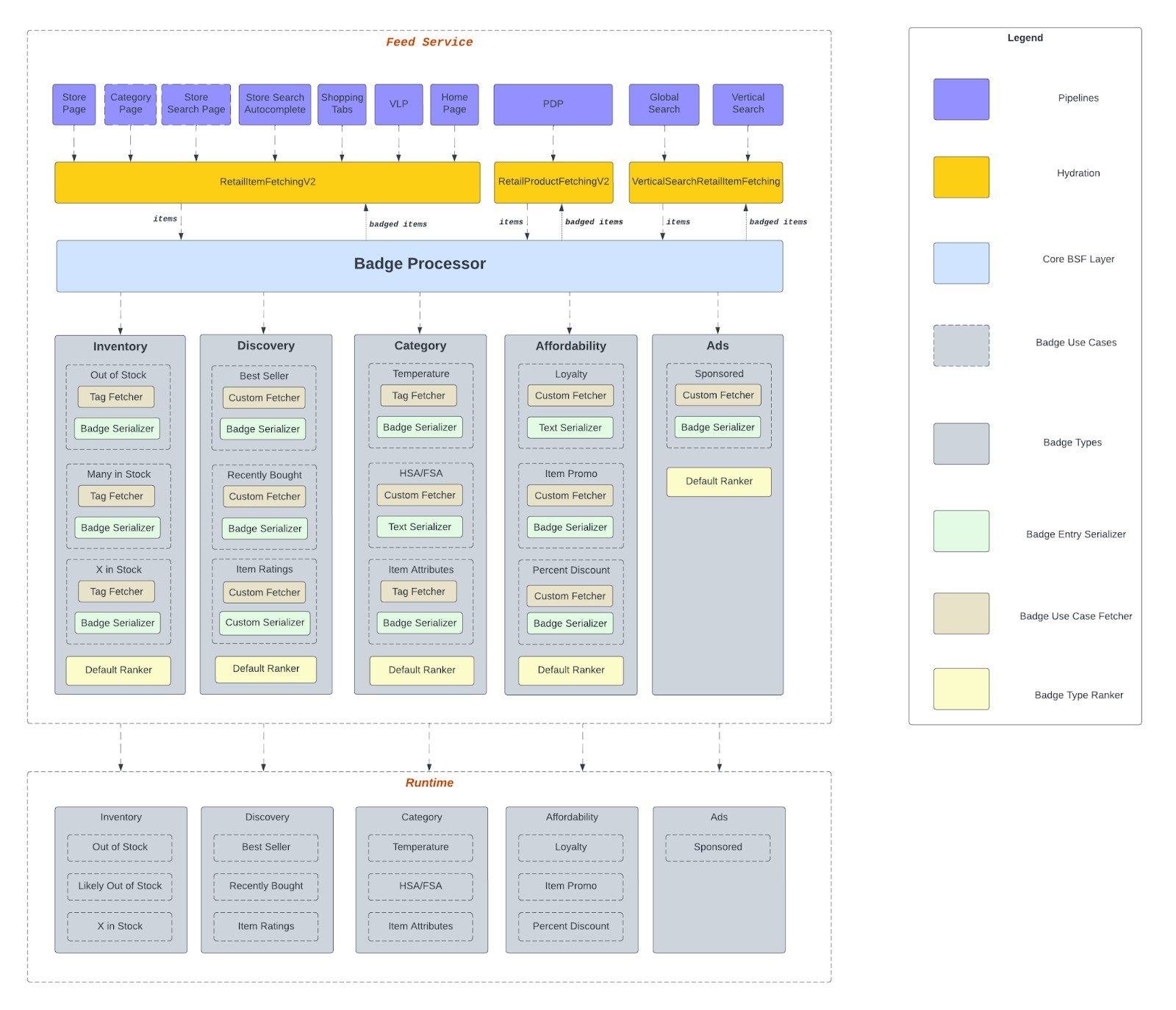The image size is (1176, 1010).
Task: Select the Custom Serializer box in Item Ratings
Action: [x=265, y=623]
